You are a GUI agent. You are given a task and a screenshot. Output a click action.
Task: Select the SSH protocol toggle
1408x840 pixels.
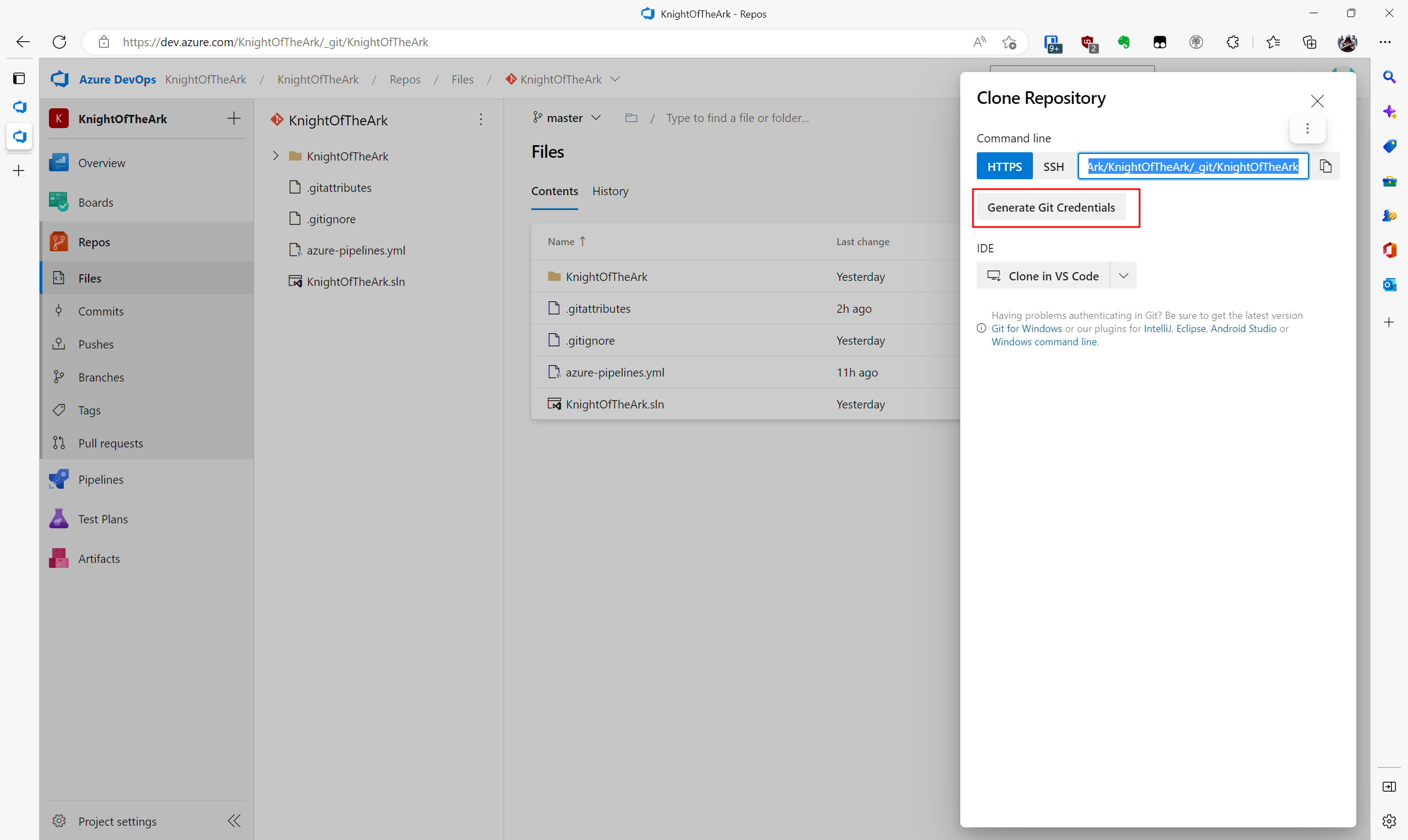tap(1053, 167)
